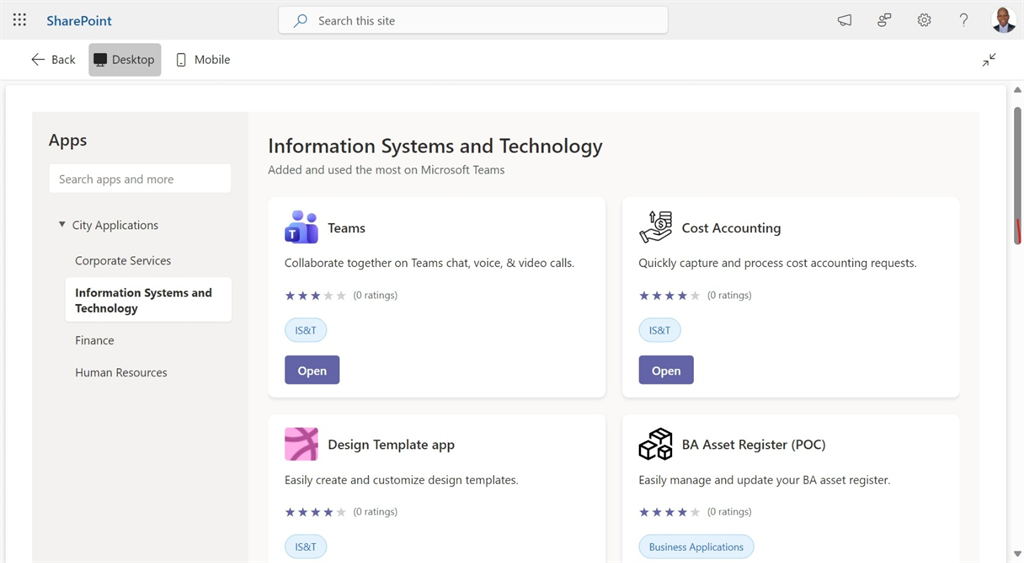Click the Search apps and more field
The width and height of the screenshot is (1024, 563).
[x=140, y=180]
